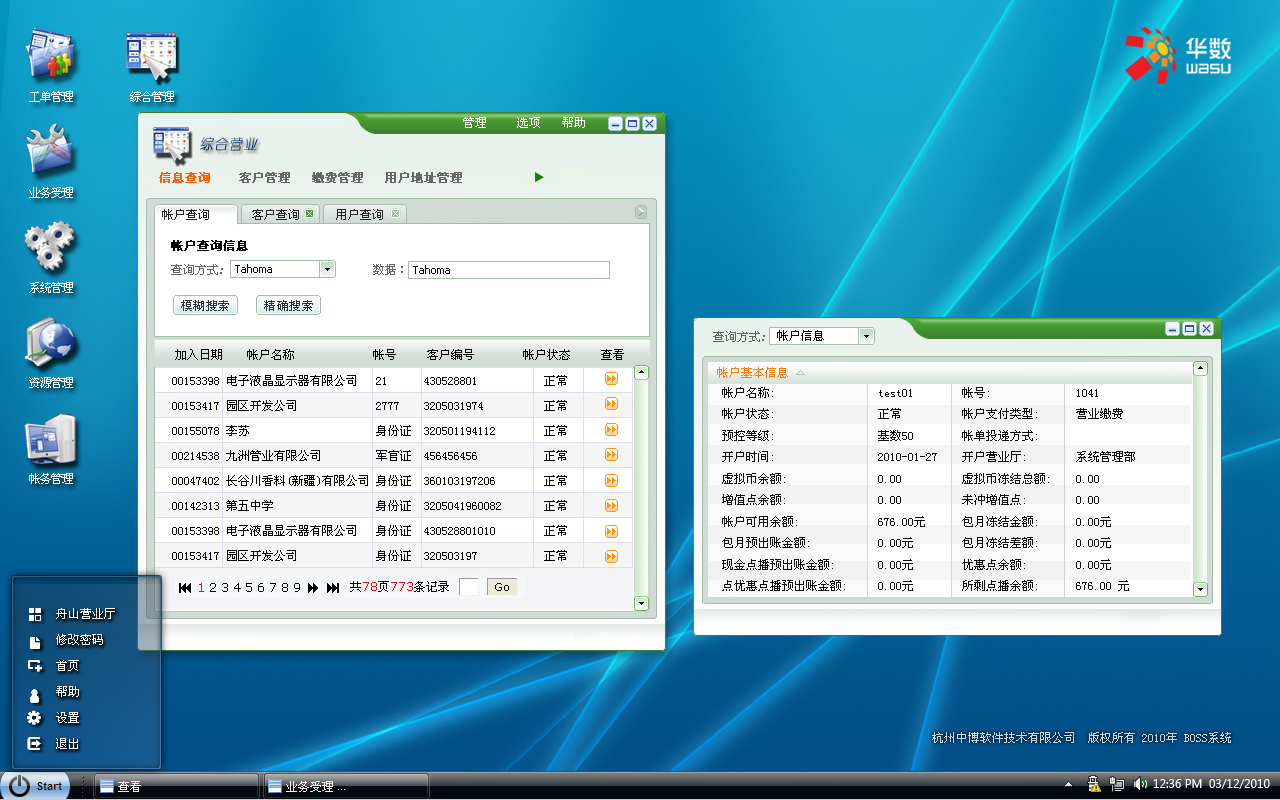Click view icon for 李苏 row

(611, 429)
